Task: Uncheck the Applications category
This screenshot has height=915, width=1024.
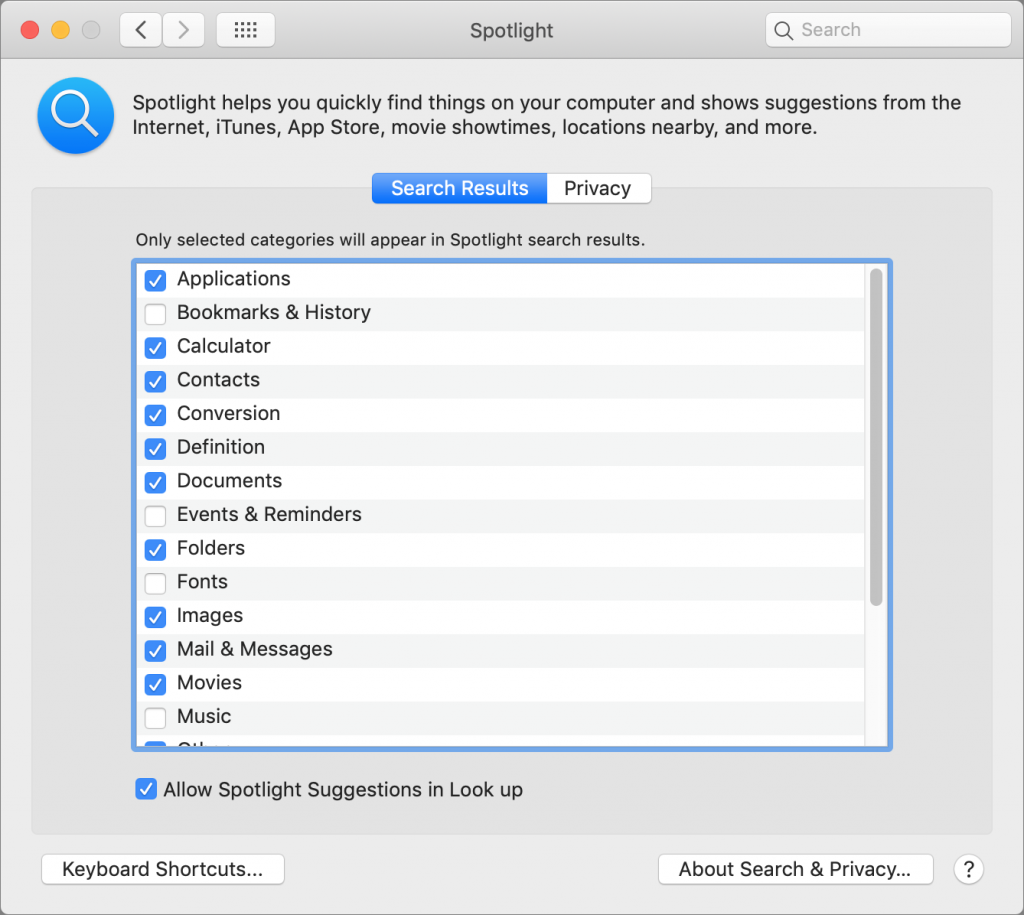Action: pos(155,280)
